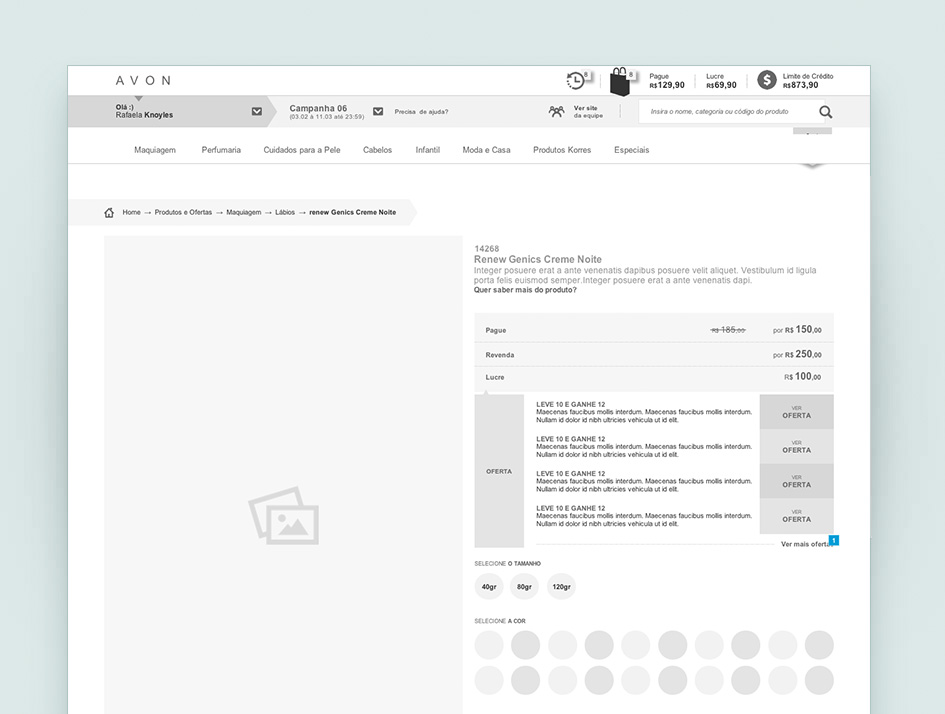Viewport: 945px width, 714px height.
Task: Click Lábios breadcrumb link
Action: tap(285, 212)
